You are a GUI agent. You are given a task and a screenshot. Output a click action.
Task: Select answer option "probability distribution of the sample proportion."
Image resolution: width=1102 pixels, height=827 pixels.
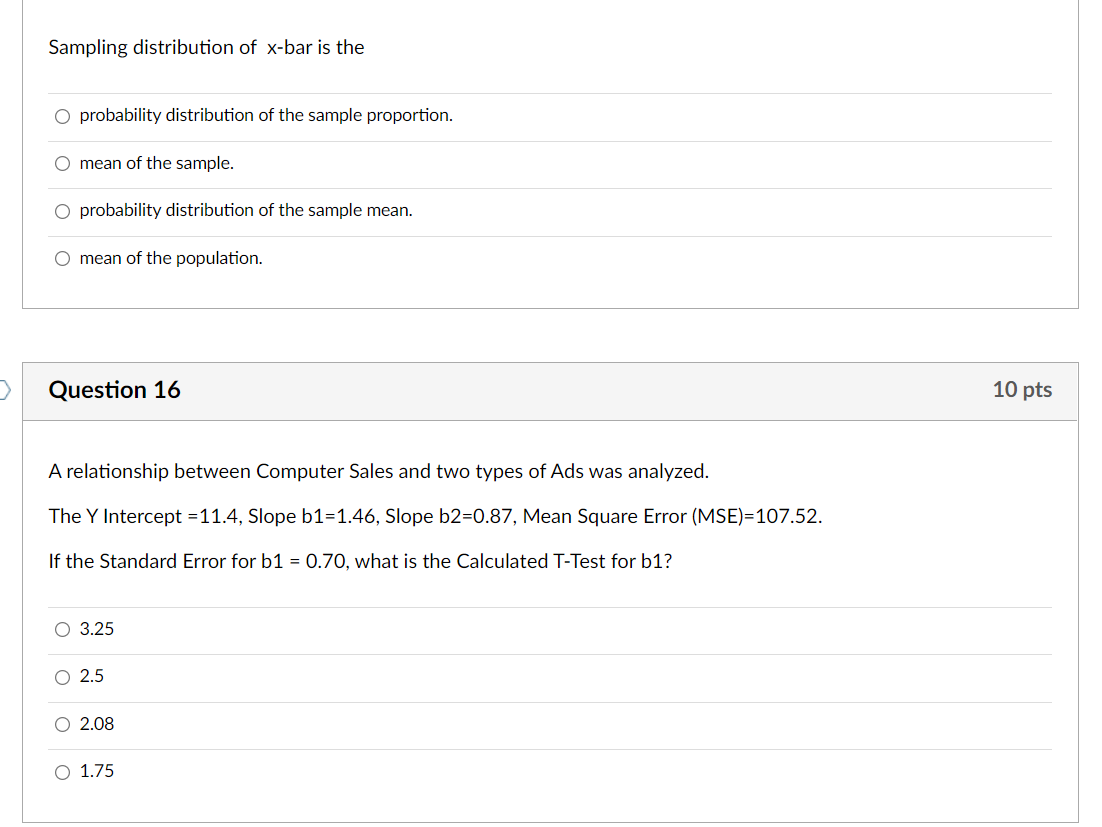click(62, 116)
